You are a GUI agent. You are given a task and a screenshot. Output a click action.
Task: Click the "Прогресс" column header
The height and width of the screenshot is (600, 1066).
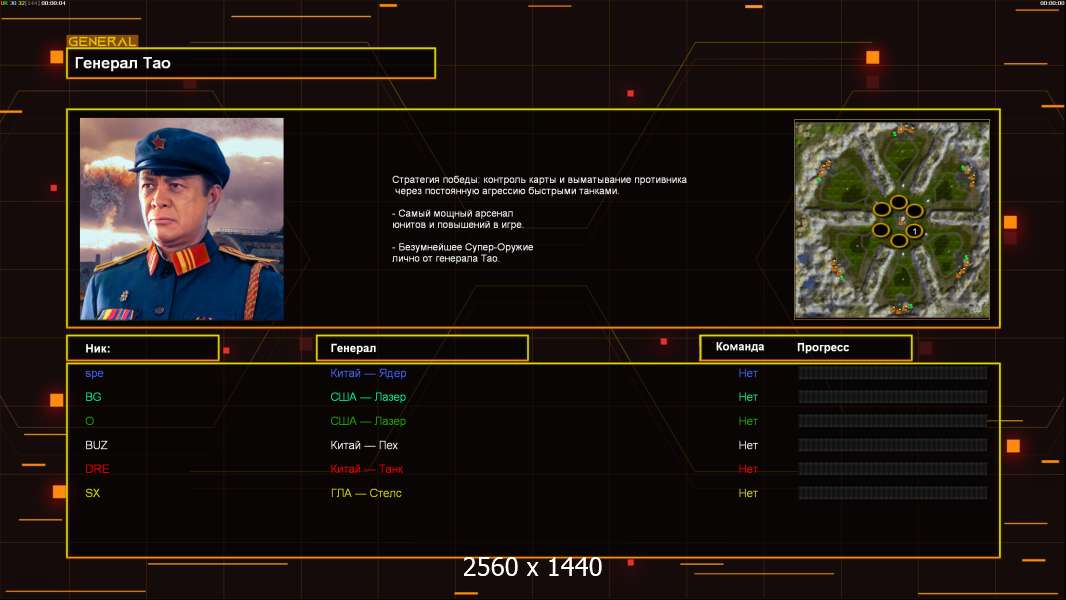(x=823, y=347)
